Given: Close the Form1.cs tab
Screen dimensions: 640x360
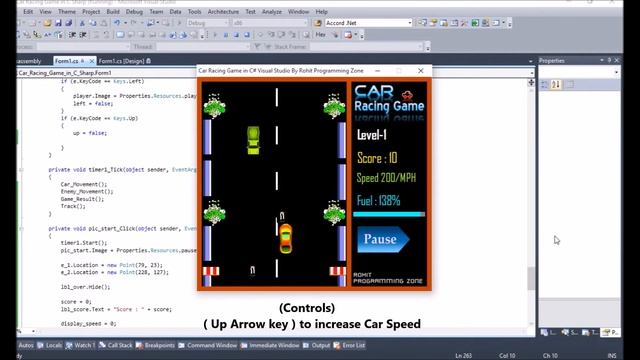Looking at the screenshot, I should 92,61.
